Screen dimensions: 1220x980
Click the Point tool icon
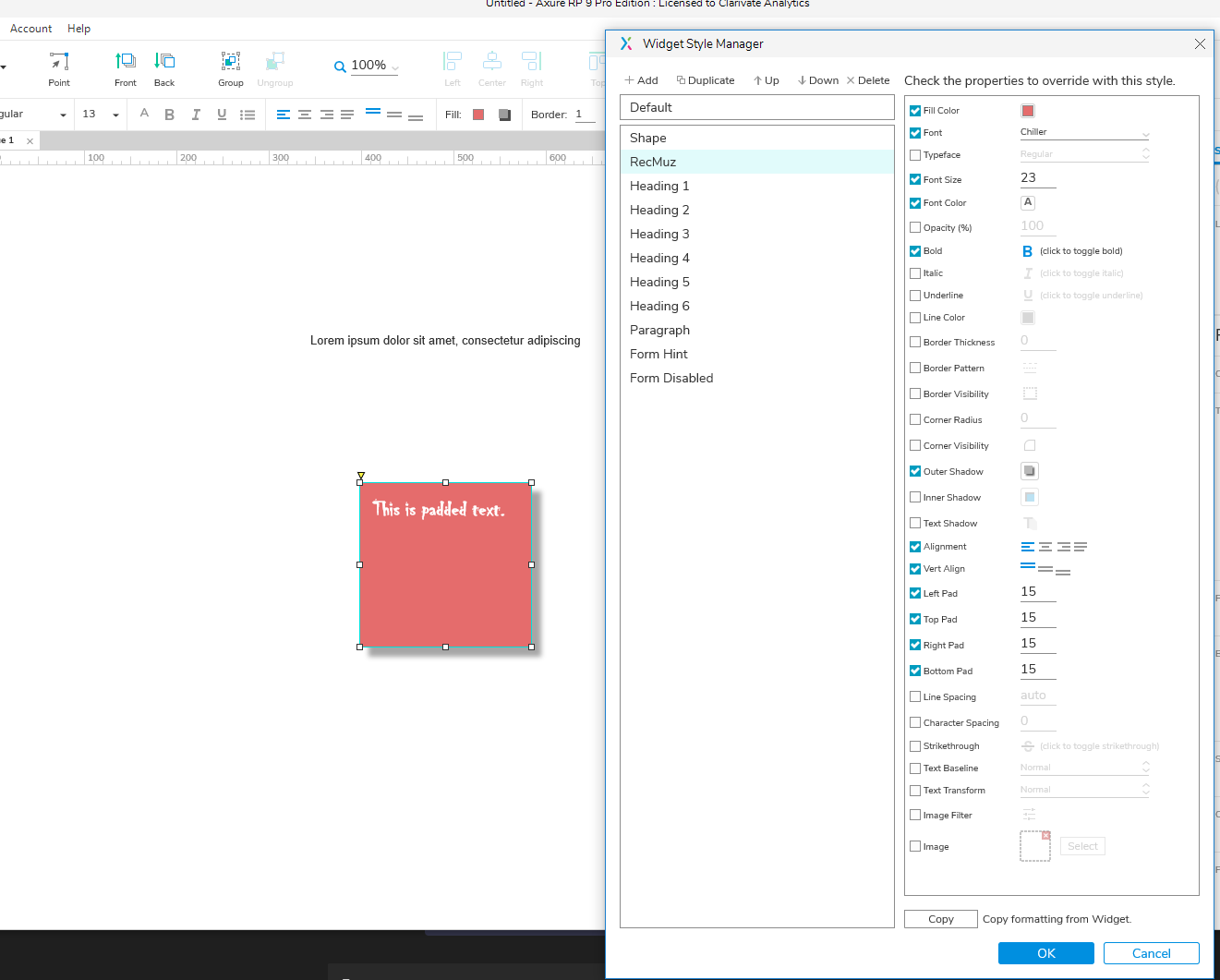pos(59,62)
